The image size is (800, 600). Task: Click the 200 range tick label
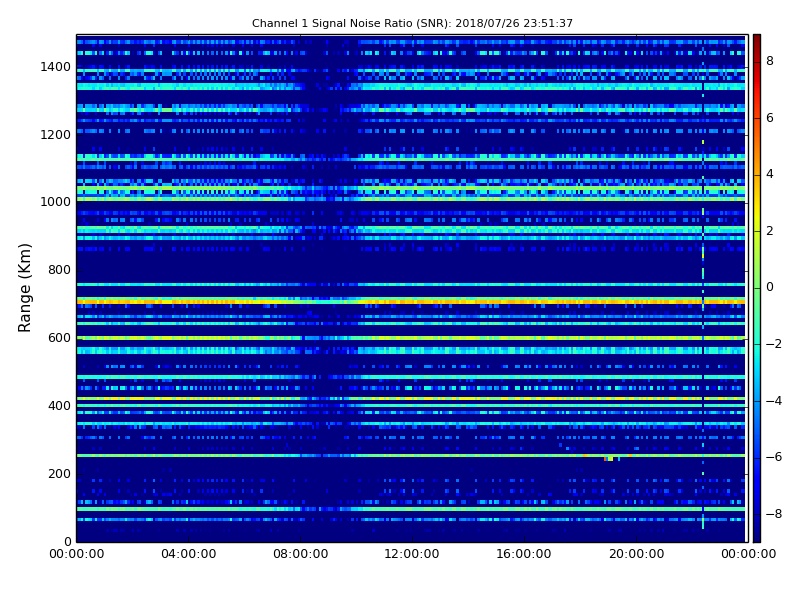(x=59, y=473)
